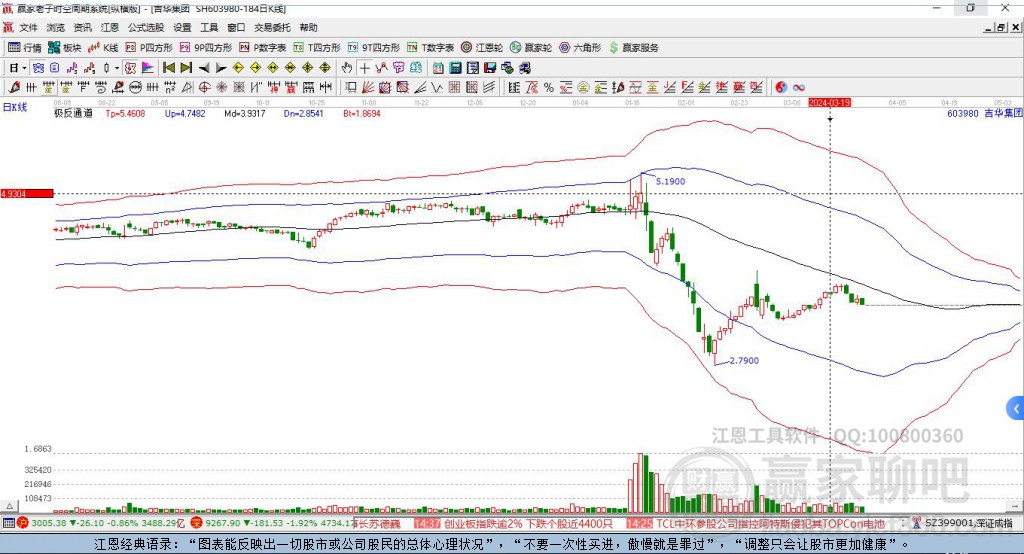Click the floppy disk save icon
The width and height of the screenshot is (1024, 554).
pos(490,68)
